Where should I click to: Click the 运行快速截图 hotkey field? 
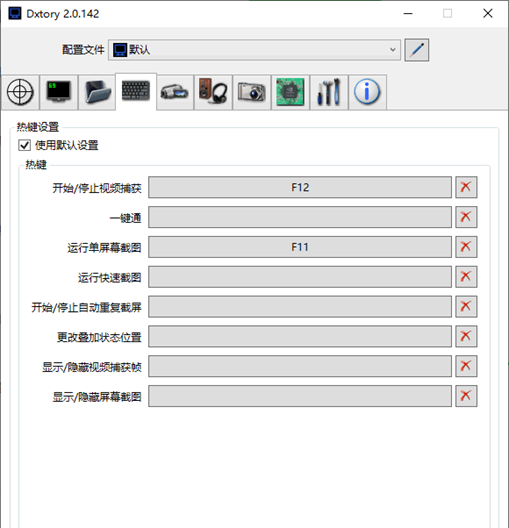pos(300,277)
